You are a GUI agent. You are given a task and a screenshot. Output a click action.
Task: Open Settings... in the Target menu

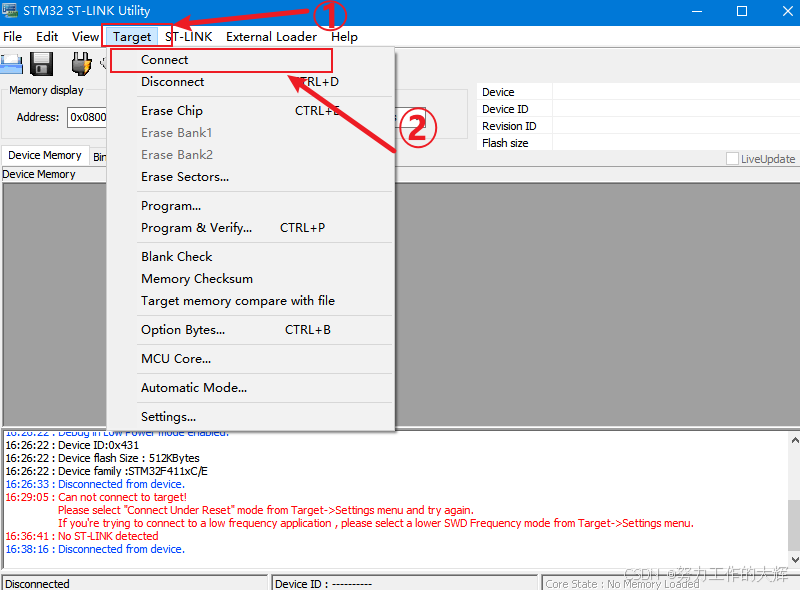(x=251, y=417)
